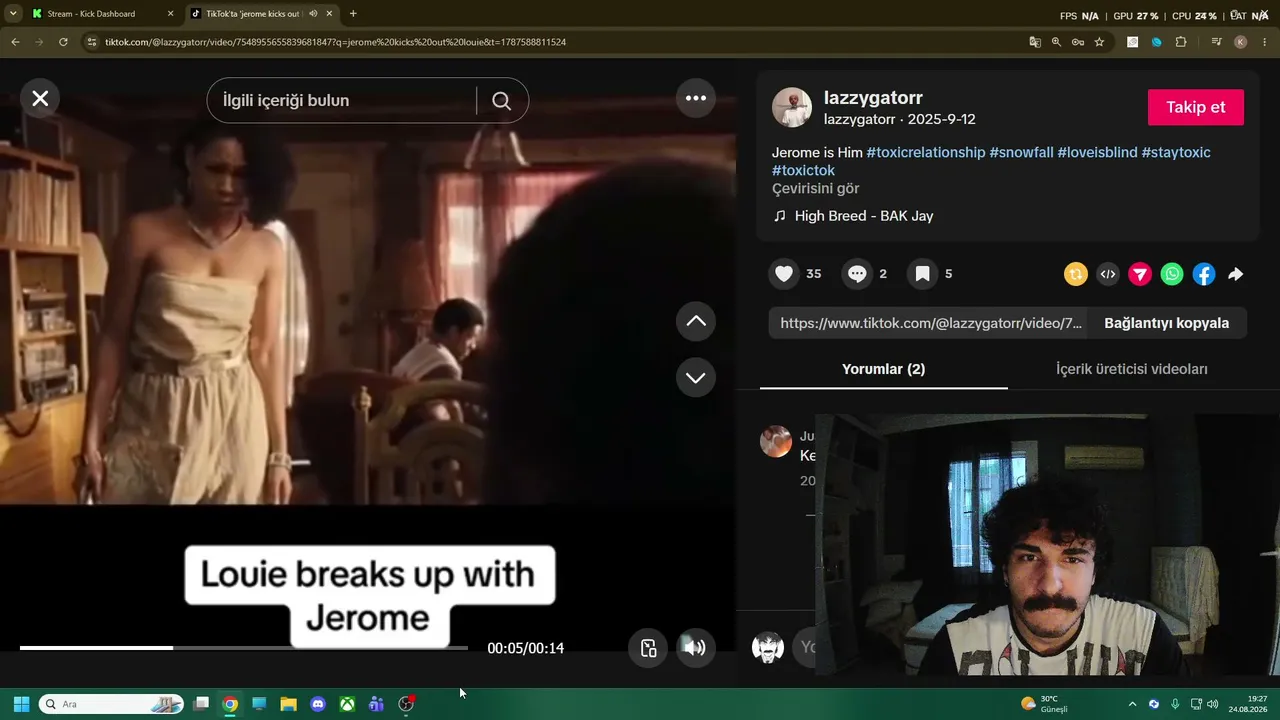Show hidden system tray icons chevron
The width and height of the screenshot is (1280, 720).
pos(1132,704)
